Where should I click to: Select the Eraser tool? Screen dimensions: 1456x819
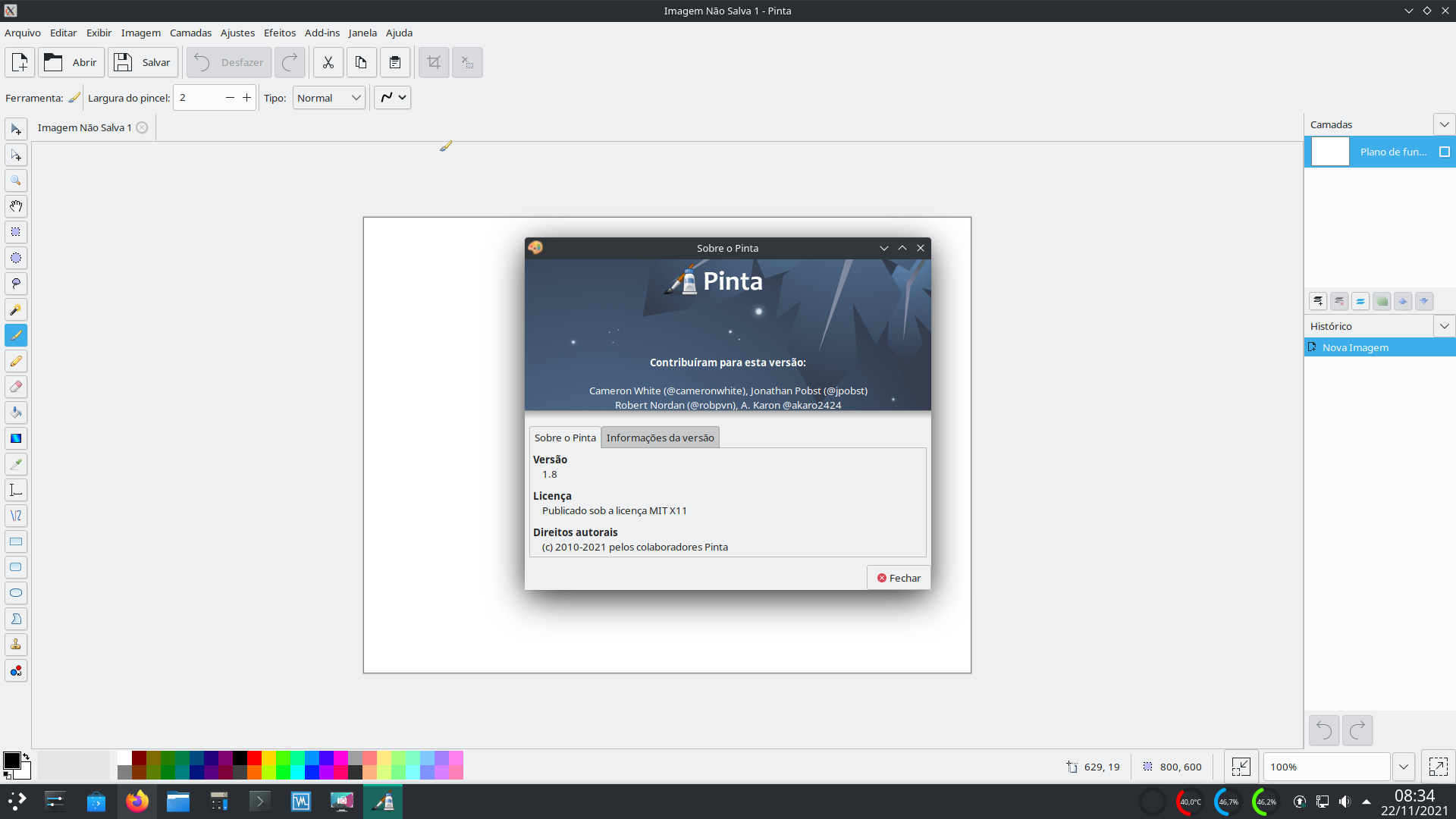pos(16,387)
